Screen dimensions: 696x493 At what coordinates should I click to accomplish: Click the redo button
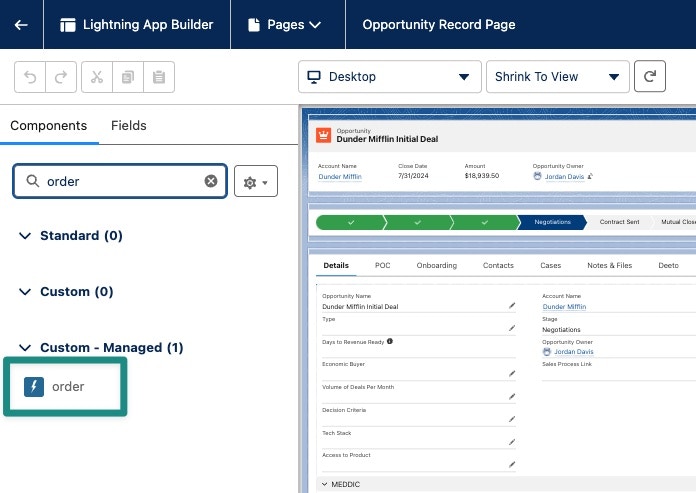(61, 77)
